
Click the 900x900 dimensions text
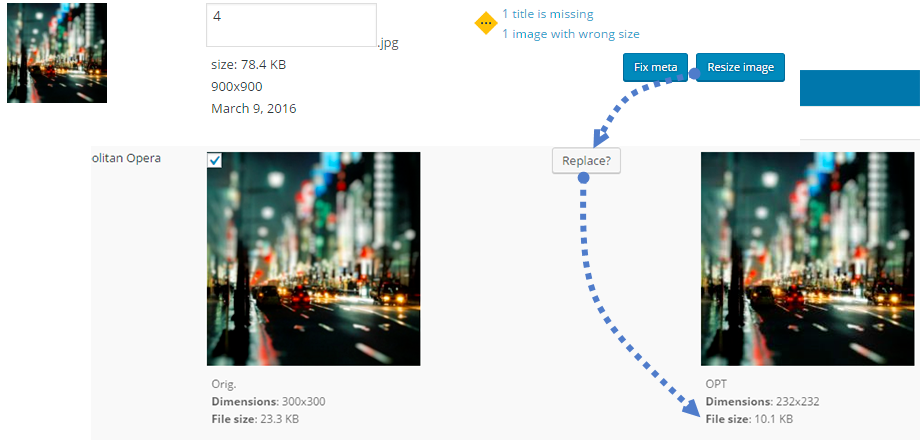(x=236, y=86)
